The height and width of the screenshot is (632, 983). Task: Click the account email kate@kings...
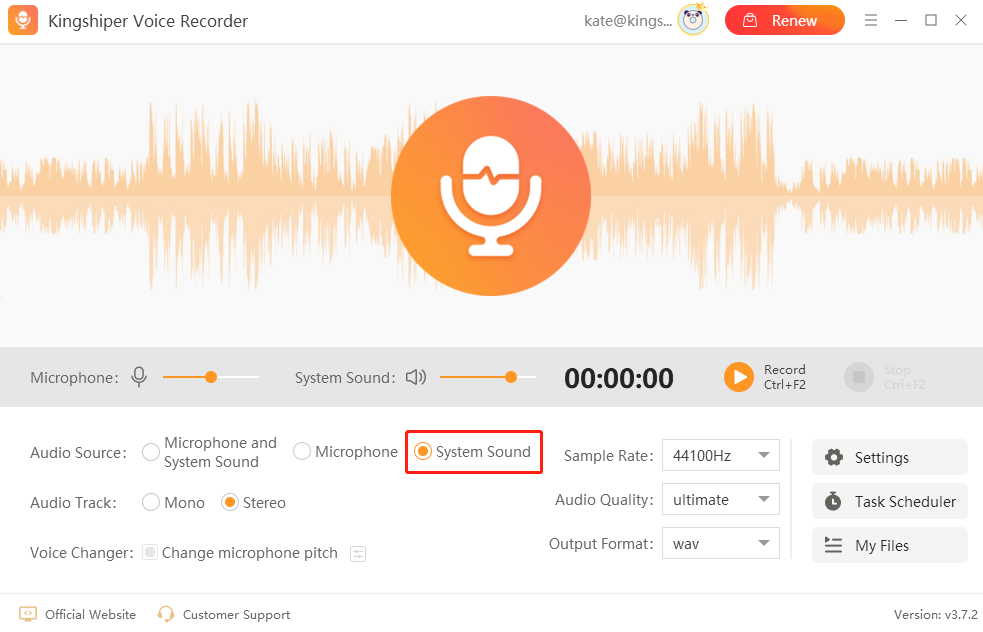(628, 21)
